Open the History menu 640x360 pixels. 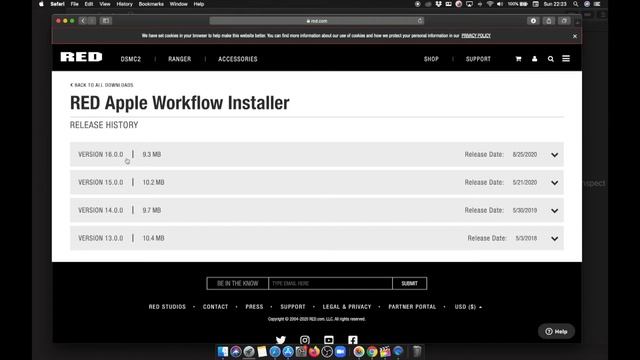[x=124, y=4]
